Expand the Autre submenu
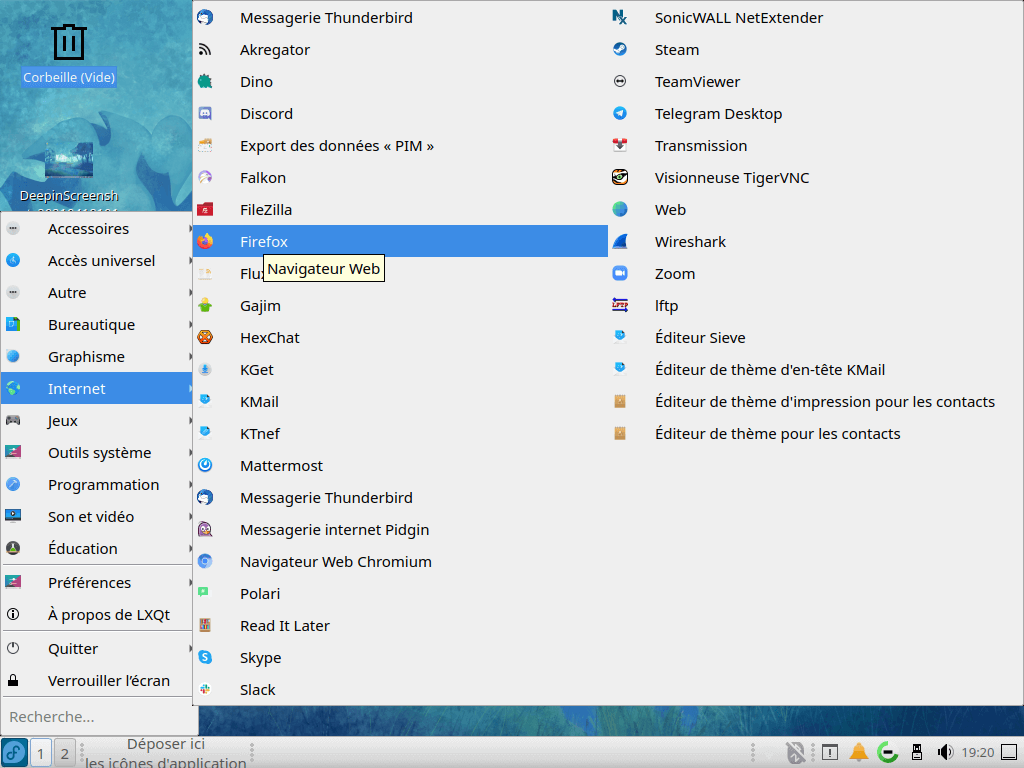1024x768 pixels. click(97, 293)
